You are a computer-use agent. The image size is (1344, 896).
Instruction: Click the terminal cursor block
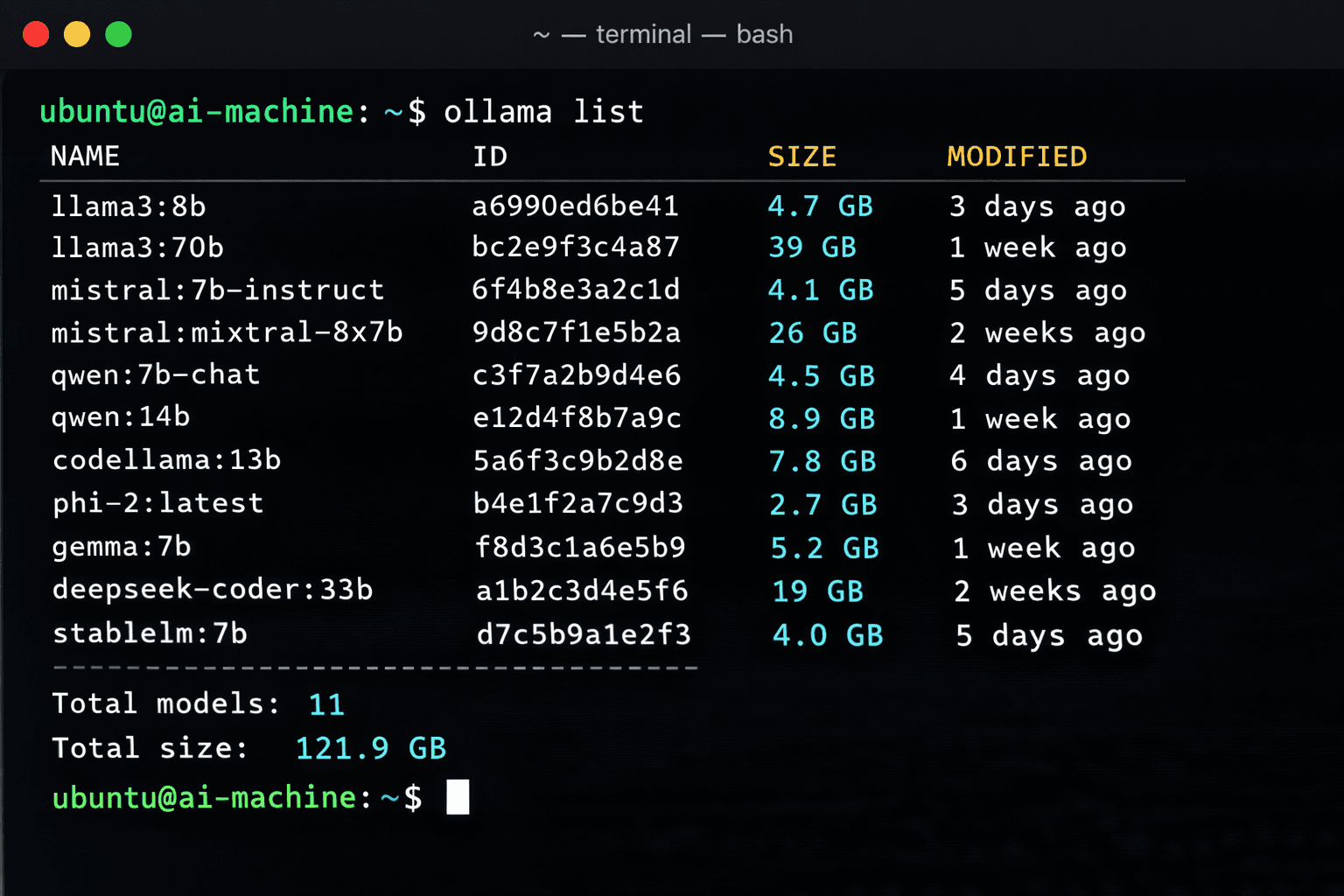click(x=458, y=797)
